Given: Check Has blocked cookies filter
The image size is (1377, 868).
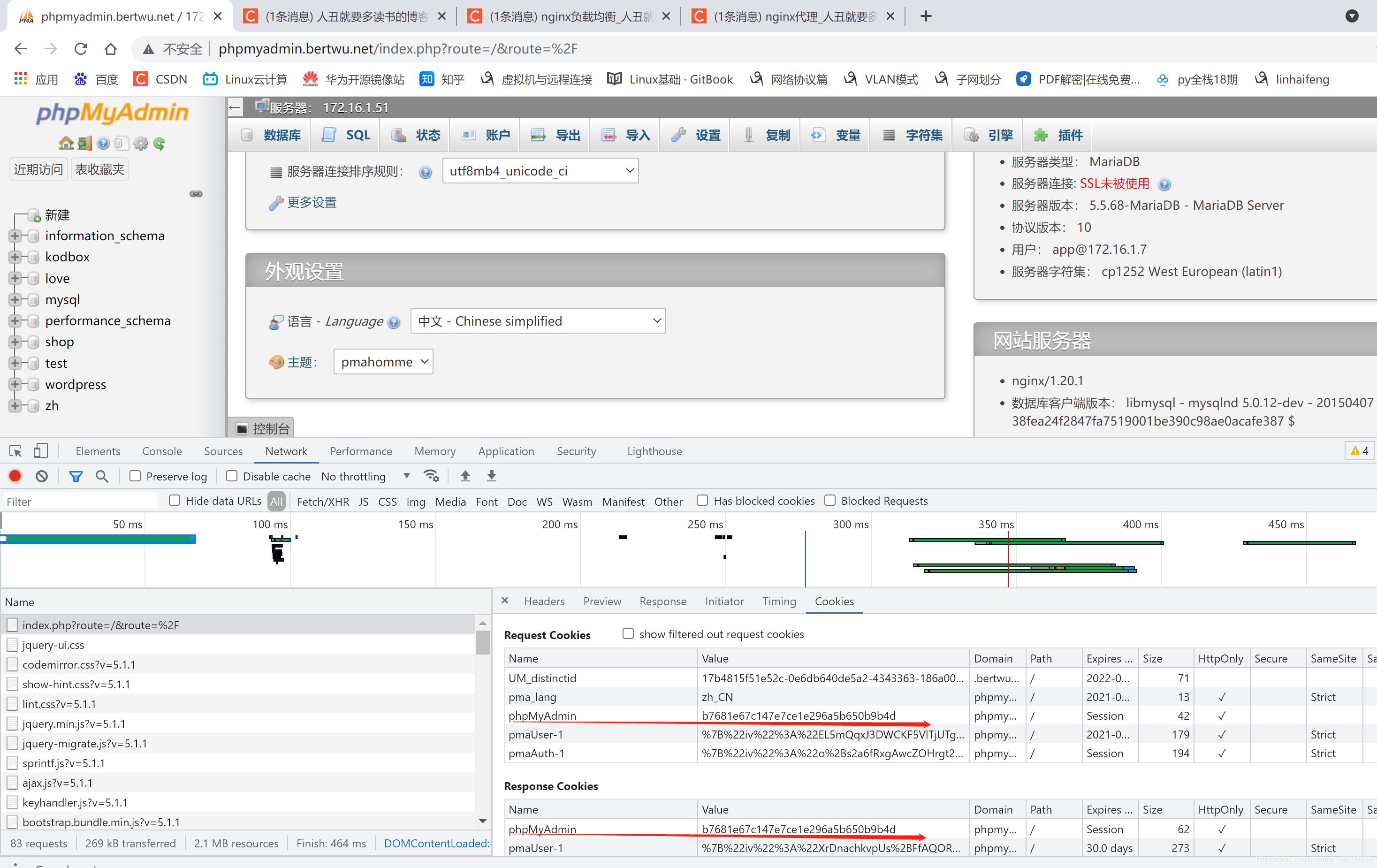Looking at the screenshot, I should [x=703, y=501].
